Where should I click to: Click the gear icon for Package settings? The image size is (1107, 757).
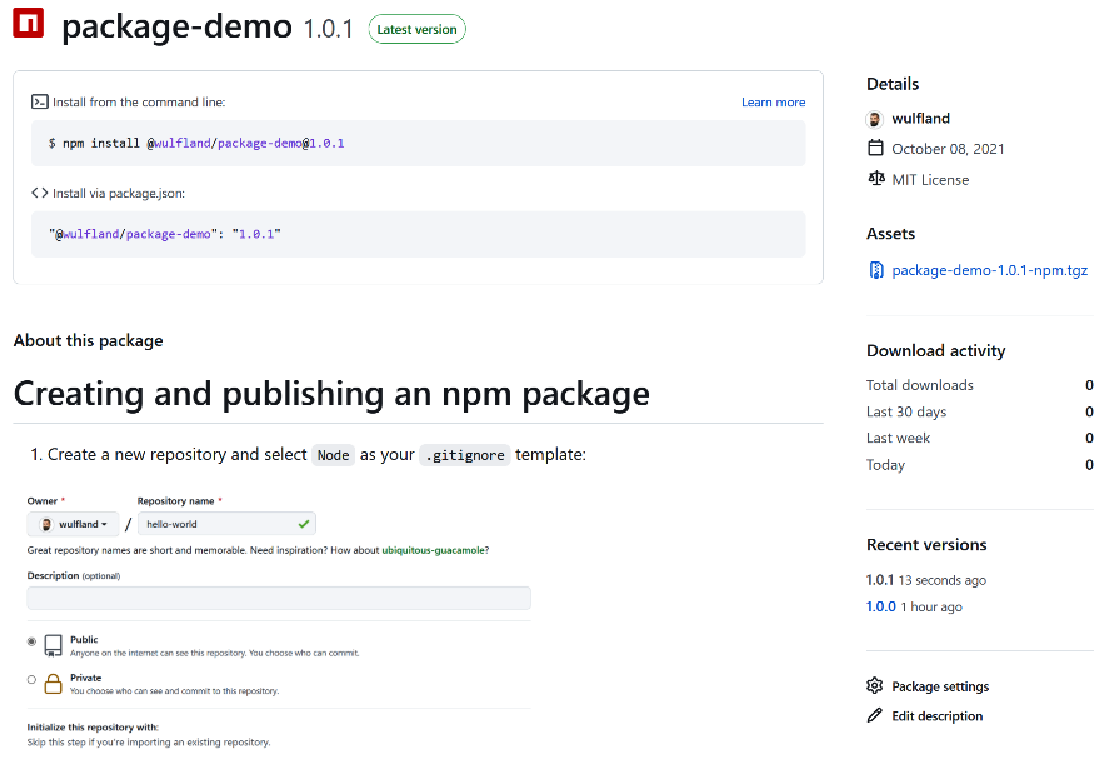(875, 685)
